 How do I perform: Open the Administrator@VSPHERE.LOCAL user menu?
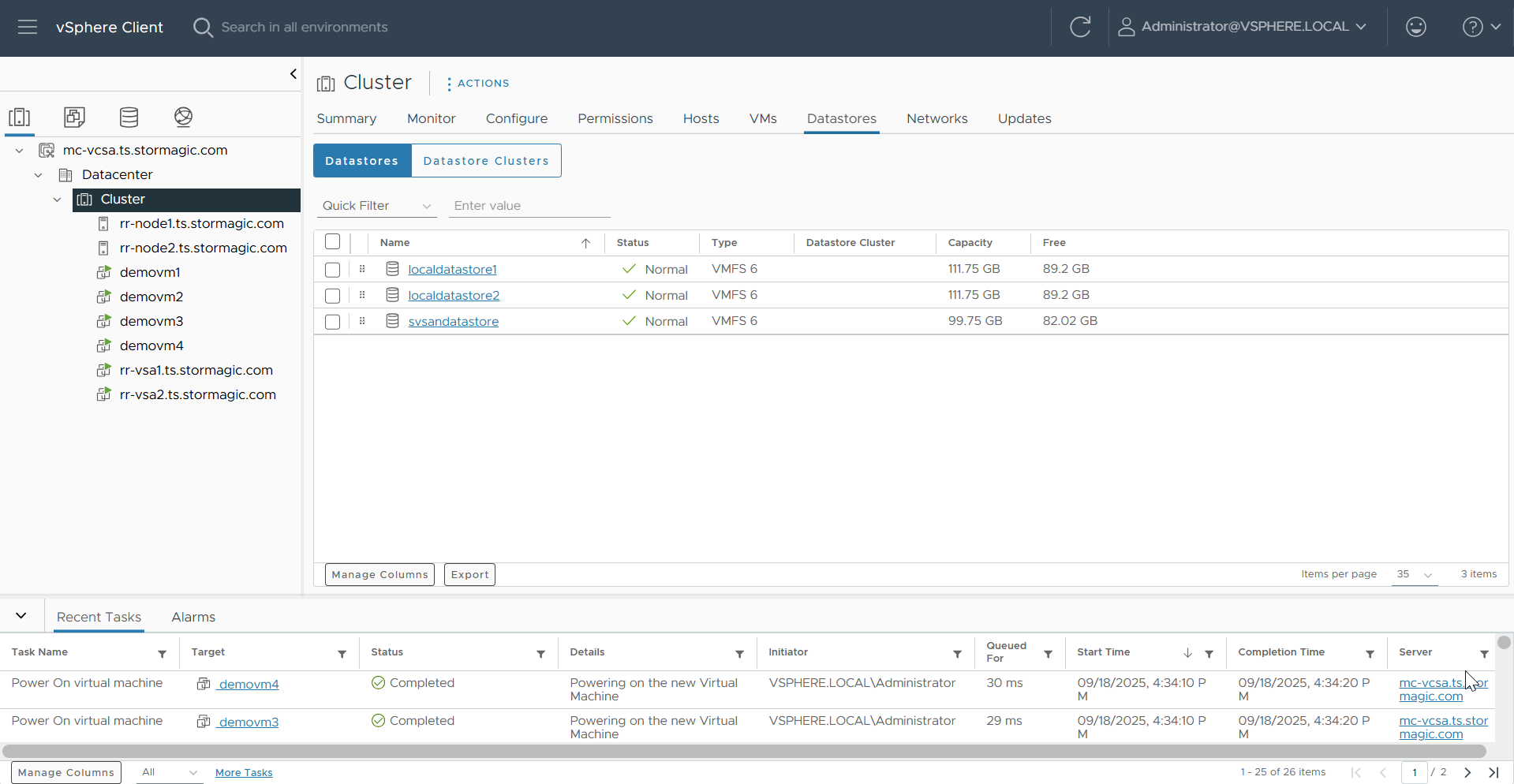[x=1243, y=27]
